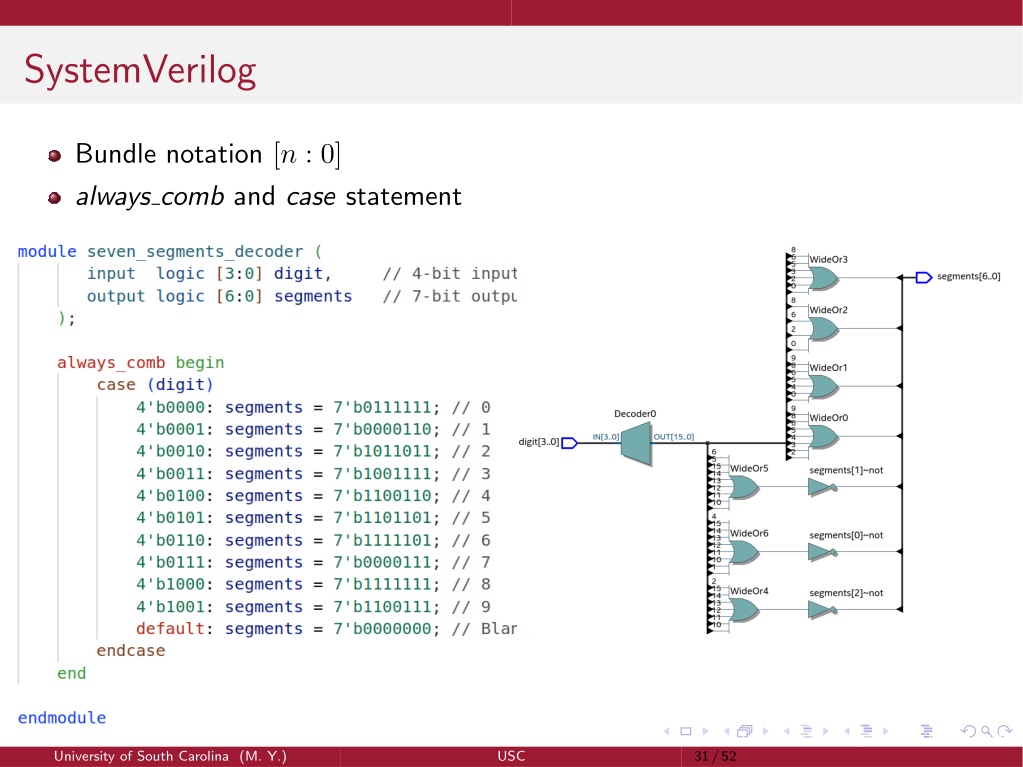The width and height of the screenshot is (1023, 767).
Task: Click 'University of South Carolina (M. Y.)' footer
Action: 170,757
